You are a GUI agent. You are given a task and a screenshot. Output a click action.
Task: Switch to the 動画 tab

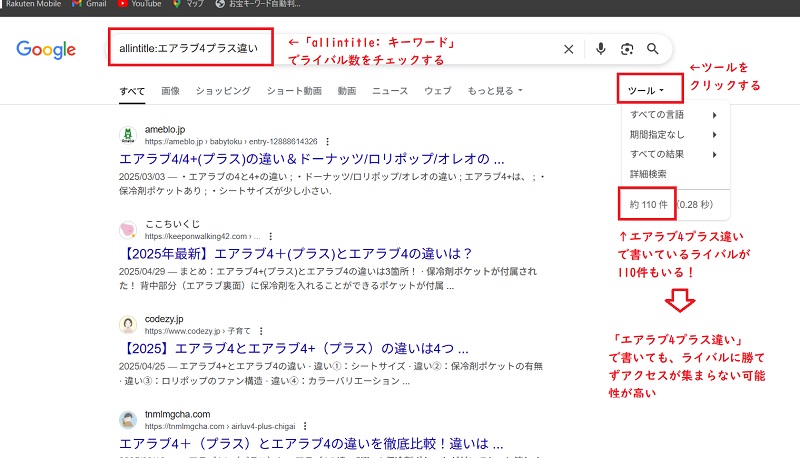point(346,91)
